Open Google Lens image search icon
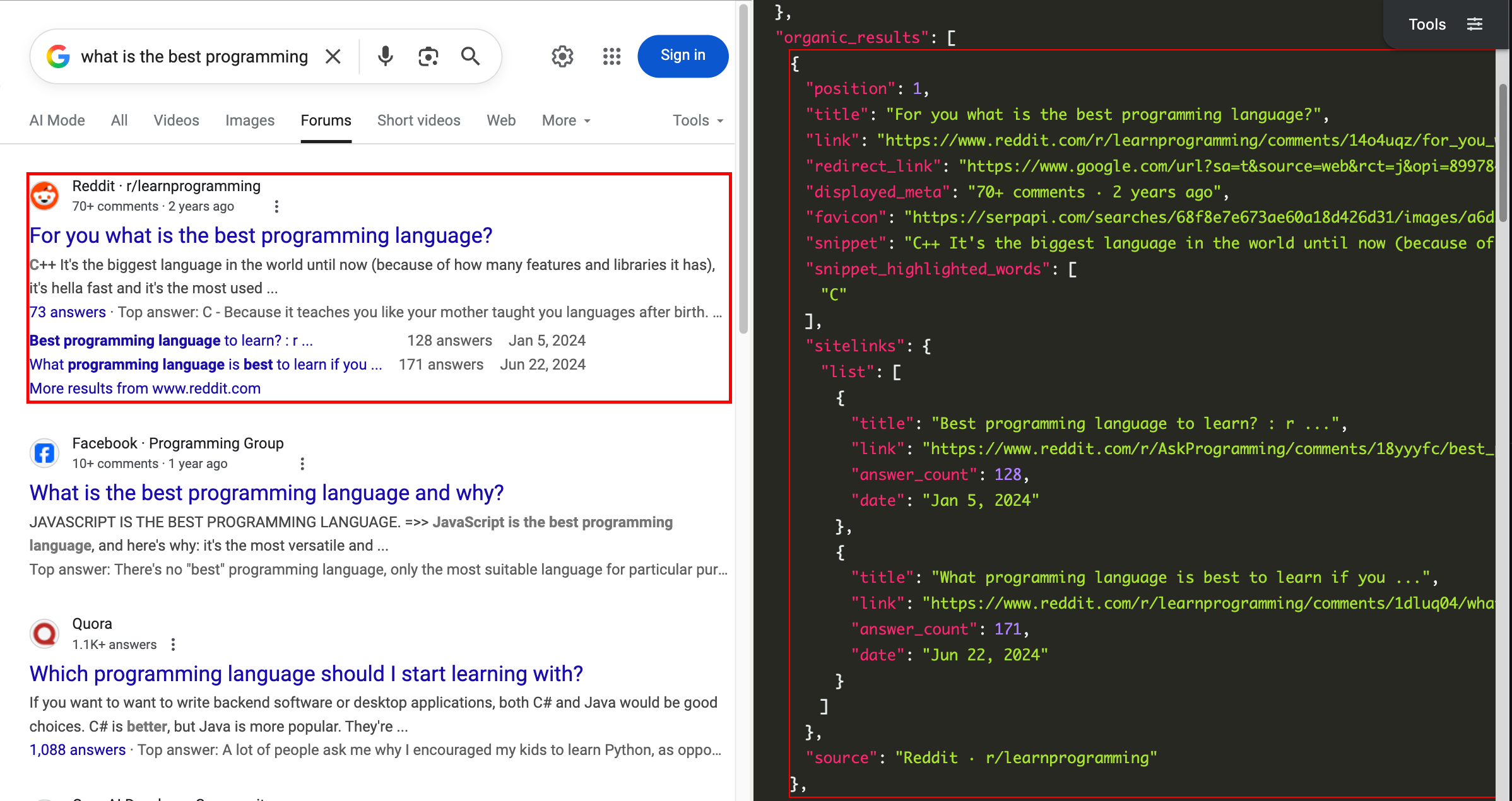The height and width of the screenshot is (801, 1512). point(428,57)
